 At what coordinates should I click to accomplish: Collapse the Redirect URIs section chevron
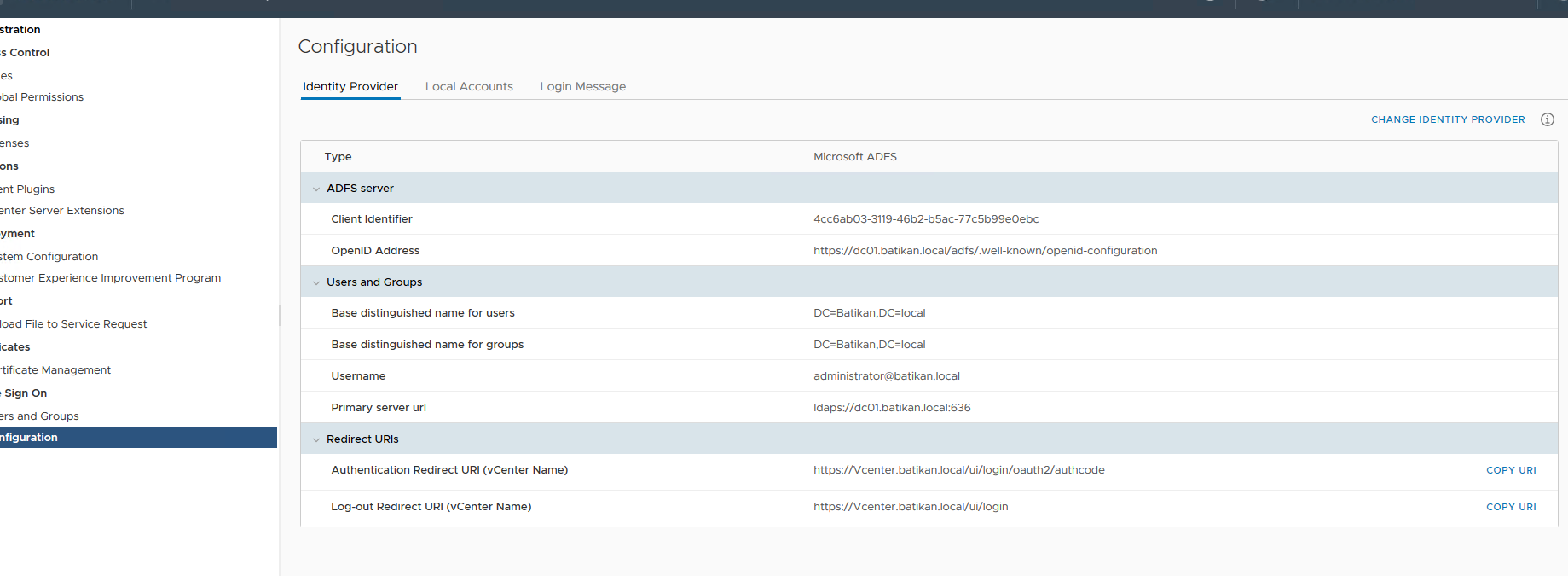click(x=316, y=439)
